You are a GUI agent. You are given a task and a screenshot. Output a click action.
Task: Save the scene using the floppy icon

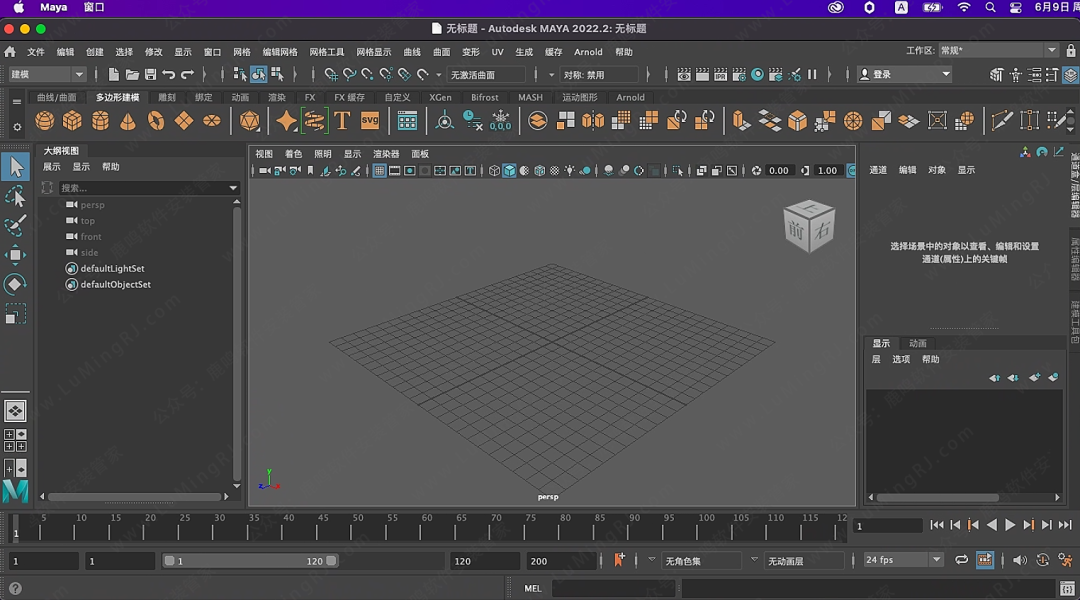click(x=150, y=74)
